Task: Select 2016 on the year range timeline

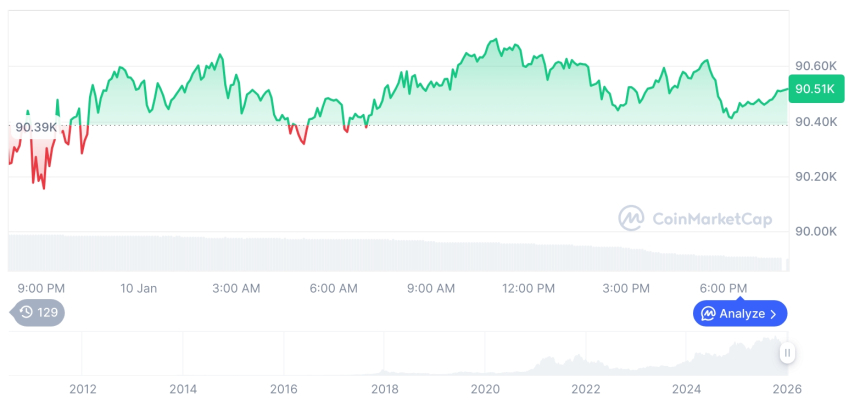Action: click(284, 388)
